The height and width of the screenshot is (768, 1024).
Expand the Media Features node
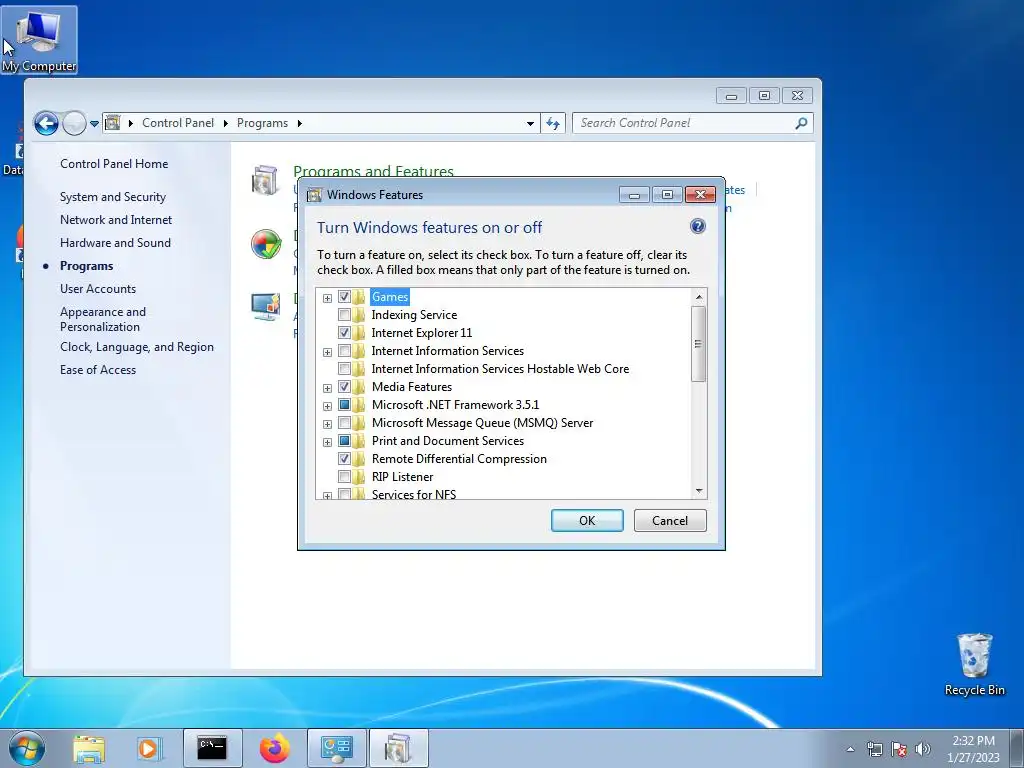pos(327,389)
